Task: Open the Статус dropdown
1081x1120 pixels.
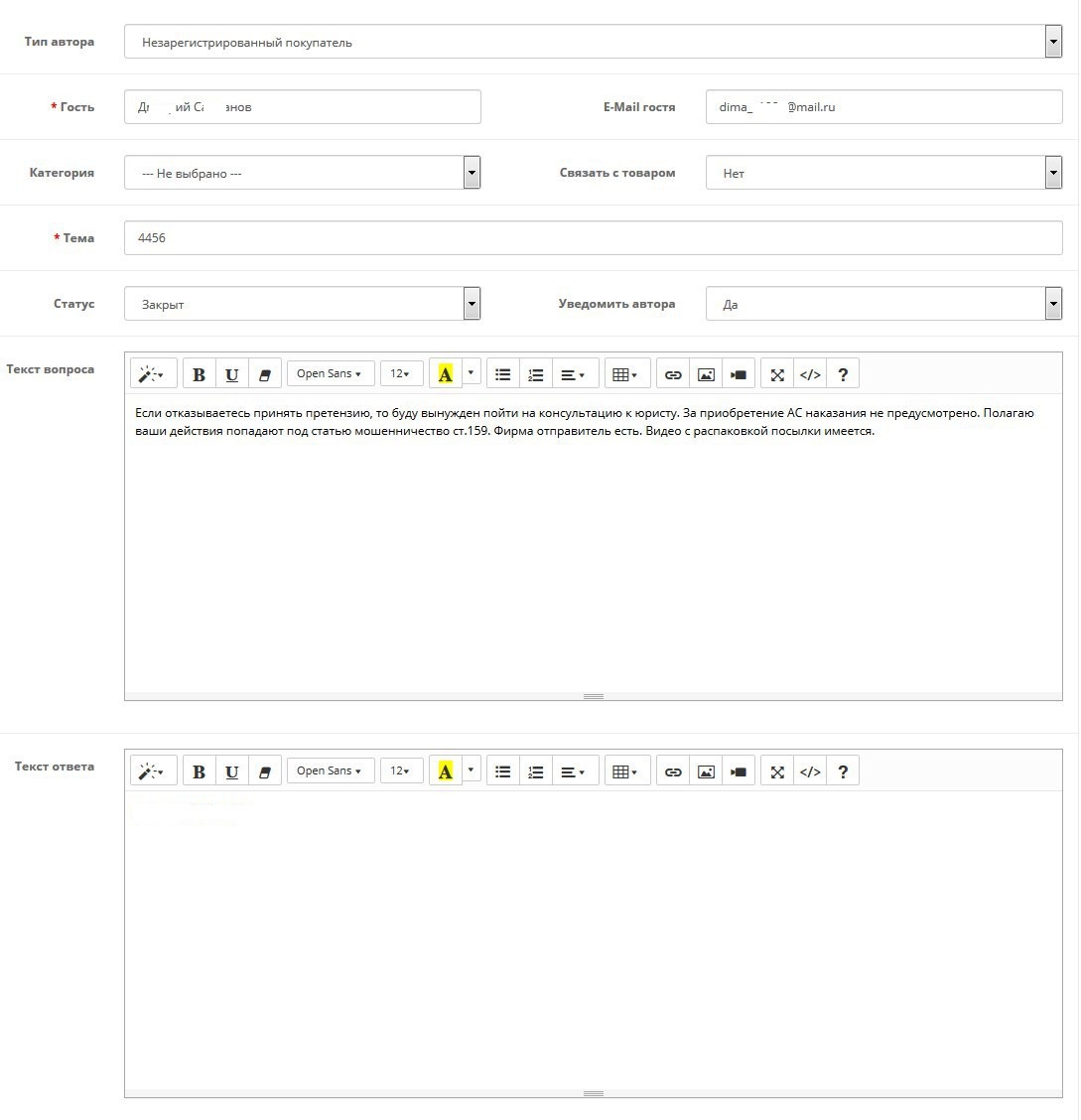Action: pyautogui.click(x=302, y=304)
